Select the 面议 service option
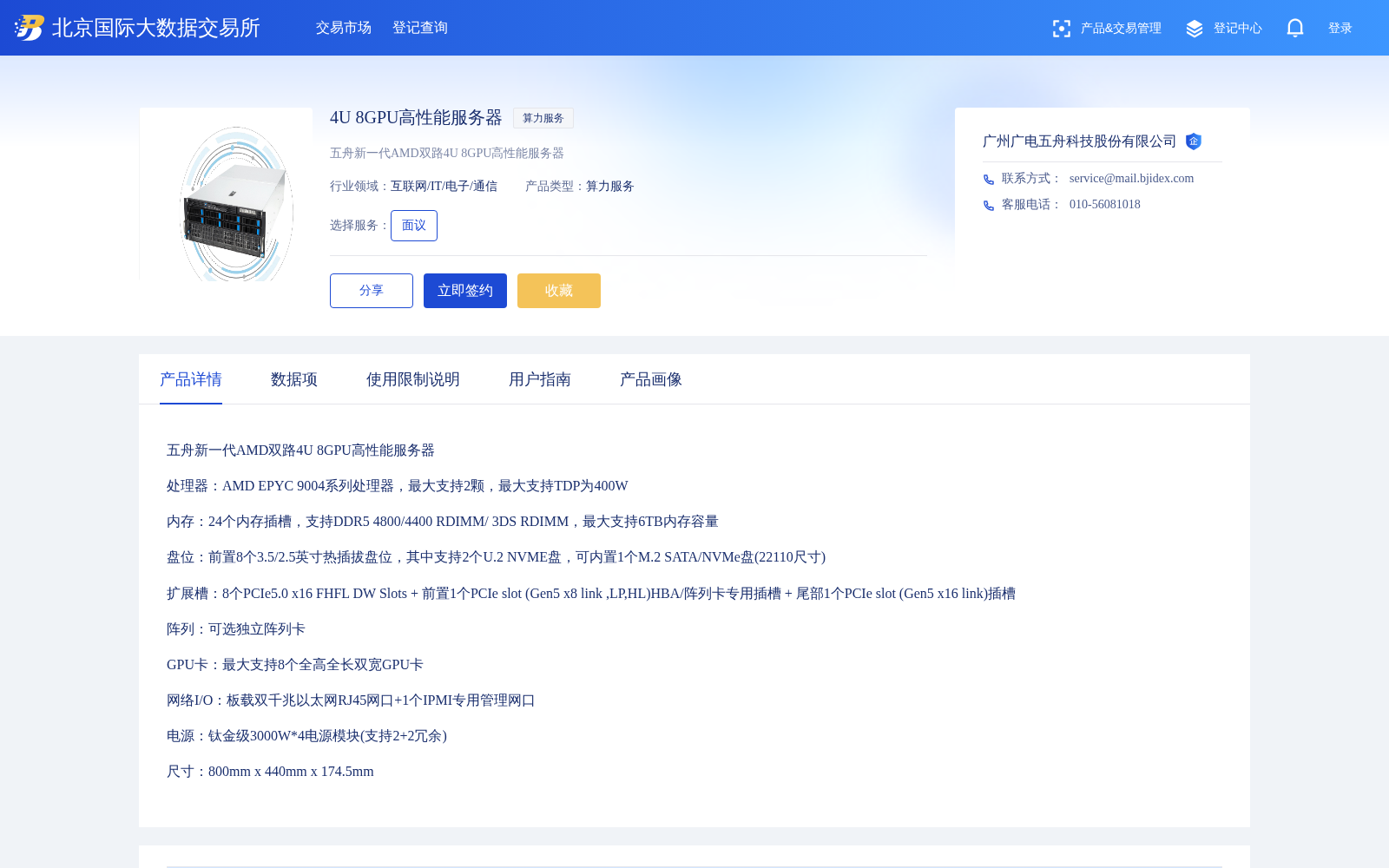Image resolution: width=1389 pixels, height=868 pixels. (414, 226)
